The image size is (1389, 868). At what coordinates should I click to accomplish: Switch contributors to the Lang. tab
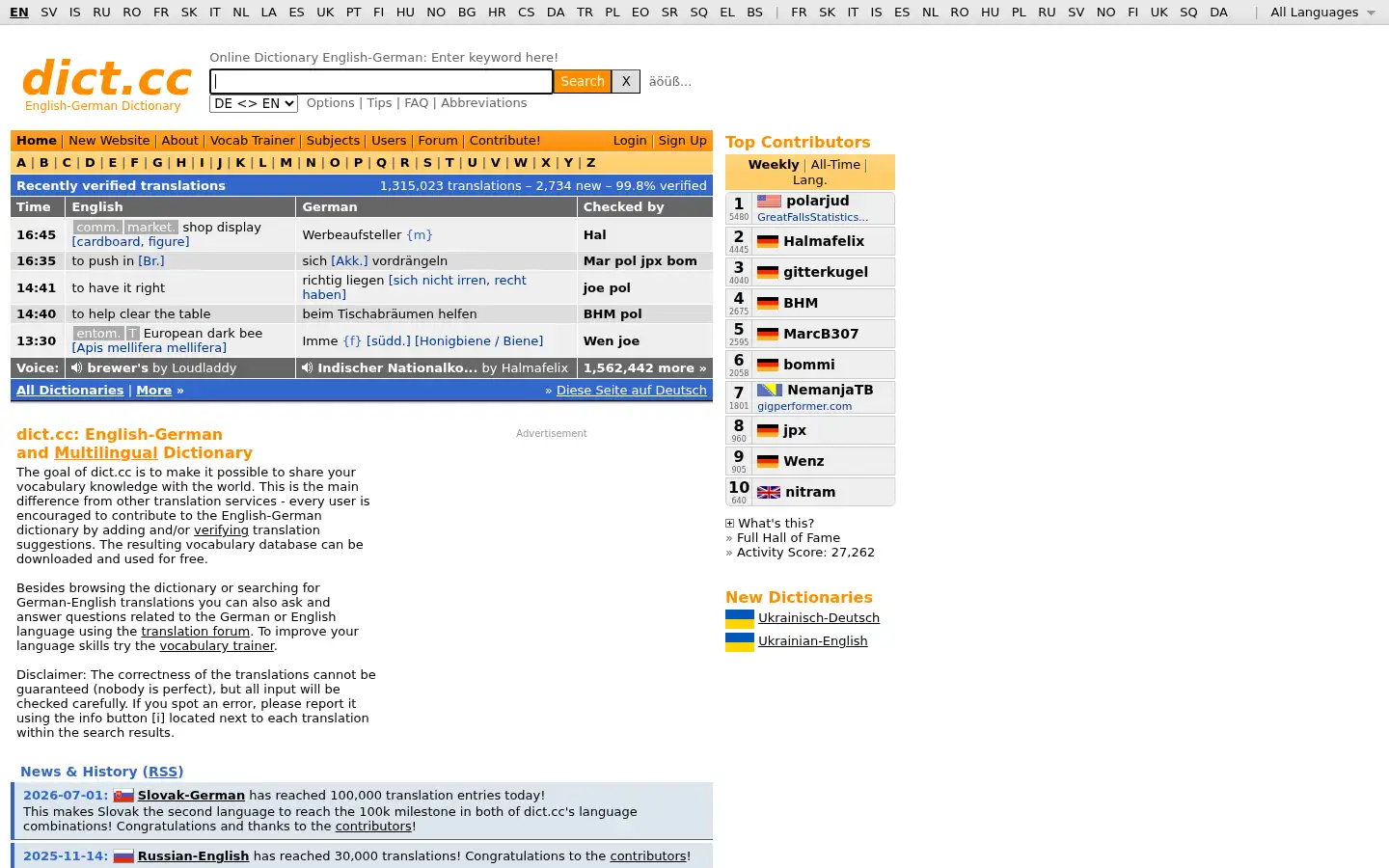[x=809, y=180]
